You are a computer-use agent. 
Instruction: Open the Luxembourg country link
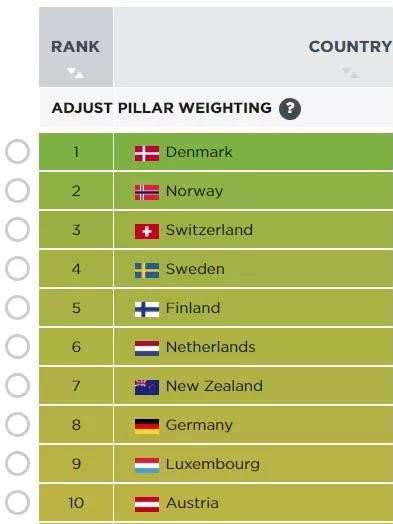213,464
